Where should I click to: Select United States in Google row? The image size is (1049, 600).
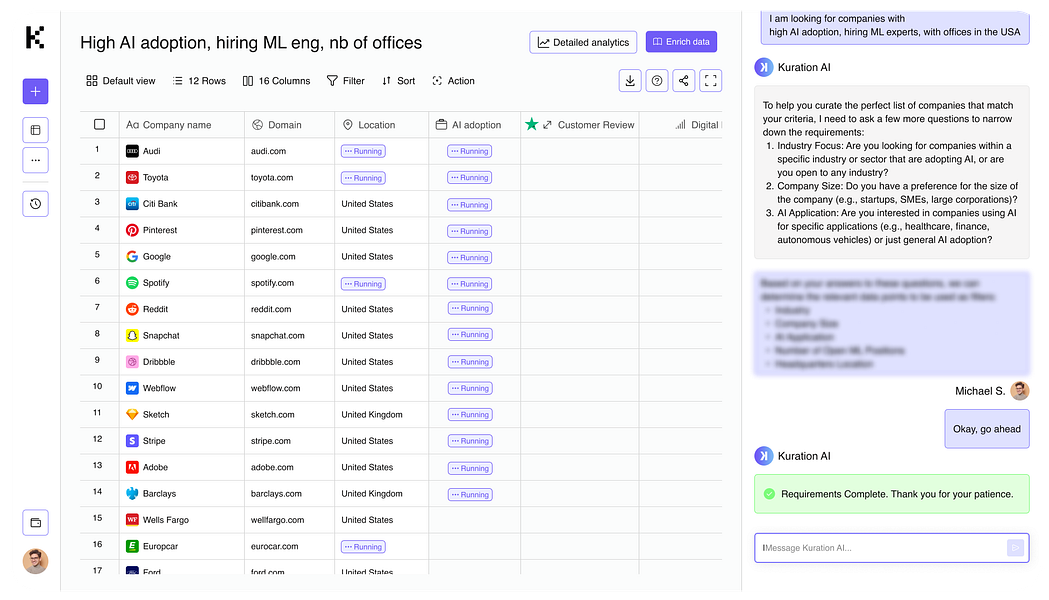click(367, 257)
